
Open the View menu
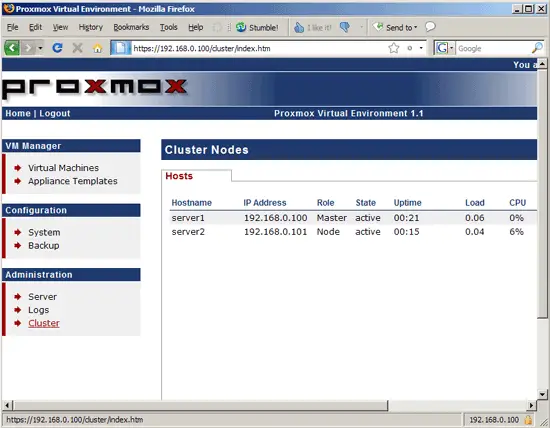pyautogui.click(x=60, y=27)
